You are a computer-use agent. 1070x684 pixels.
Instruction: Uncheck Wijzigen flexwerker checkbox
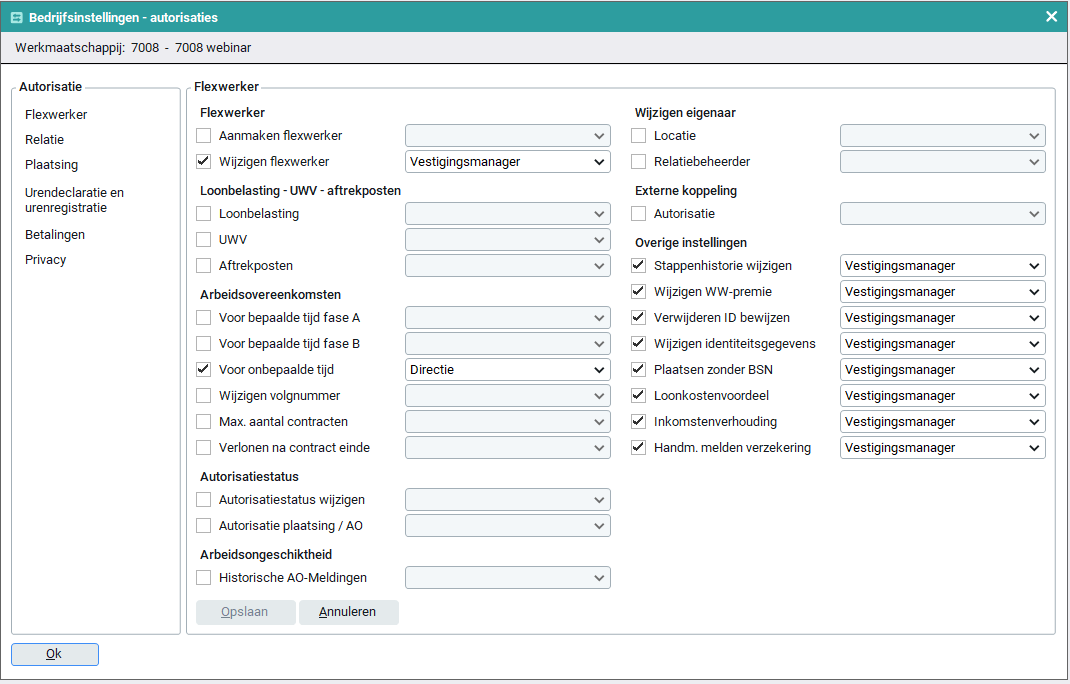pos(204,162)
